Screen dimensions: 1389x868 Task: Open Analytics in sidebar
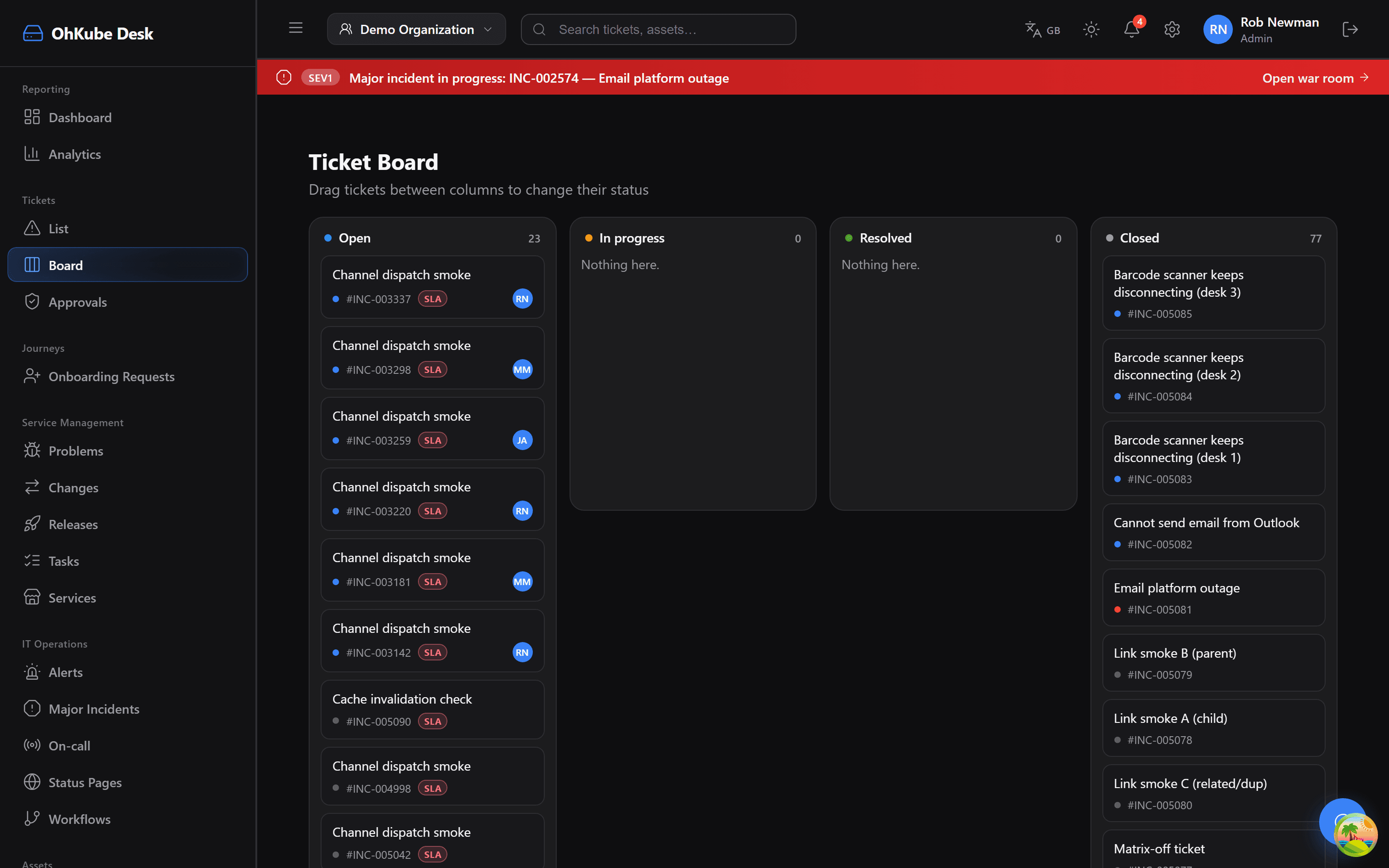tap(127, 154)
